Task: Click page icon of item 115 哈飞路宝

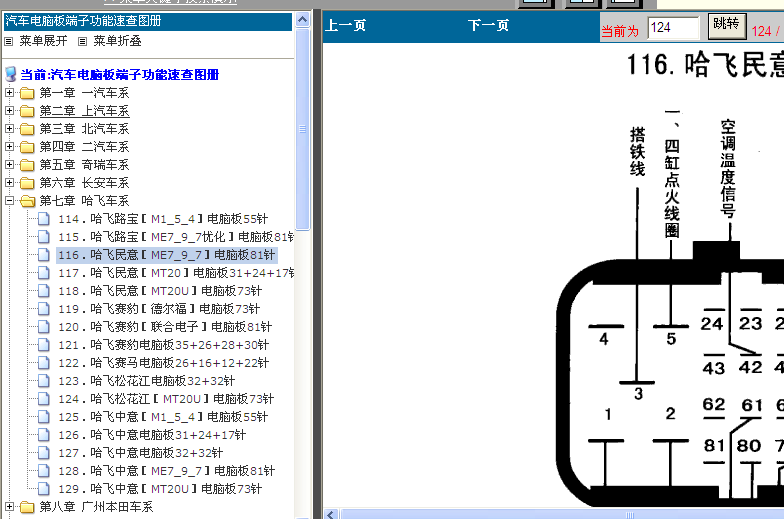Action: [x=44, y=236]
